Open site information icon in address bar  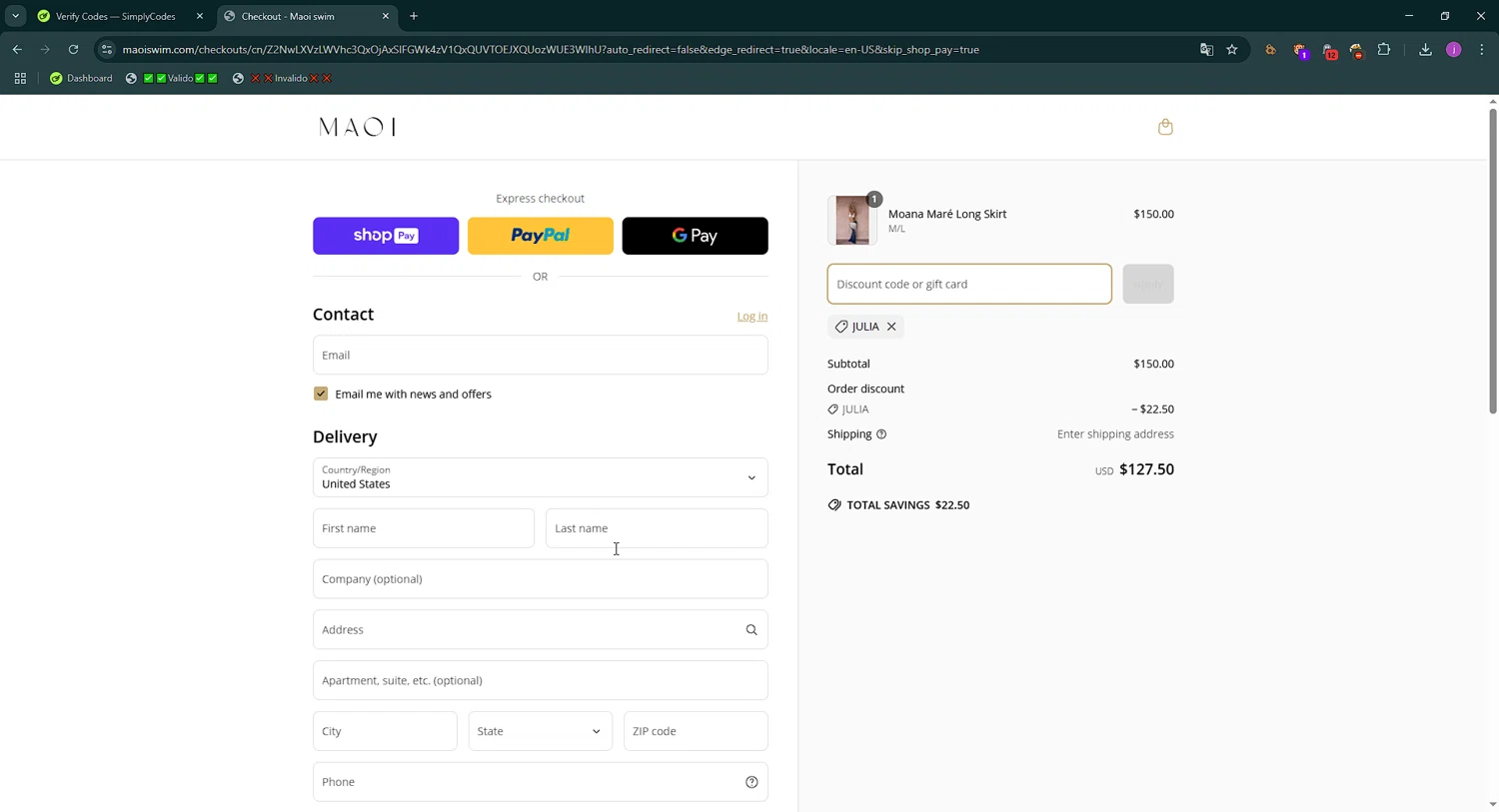[x=107, y=49]
